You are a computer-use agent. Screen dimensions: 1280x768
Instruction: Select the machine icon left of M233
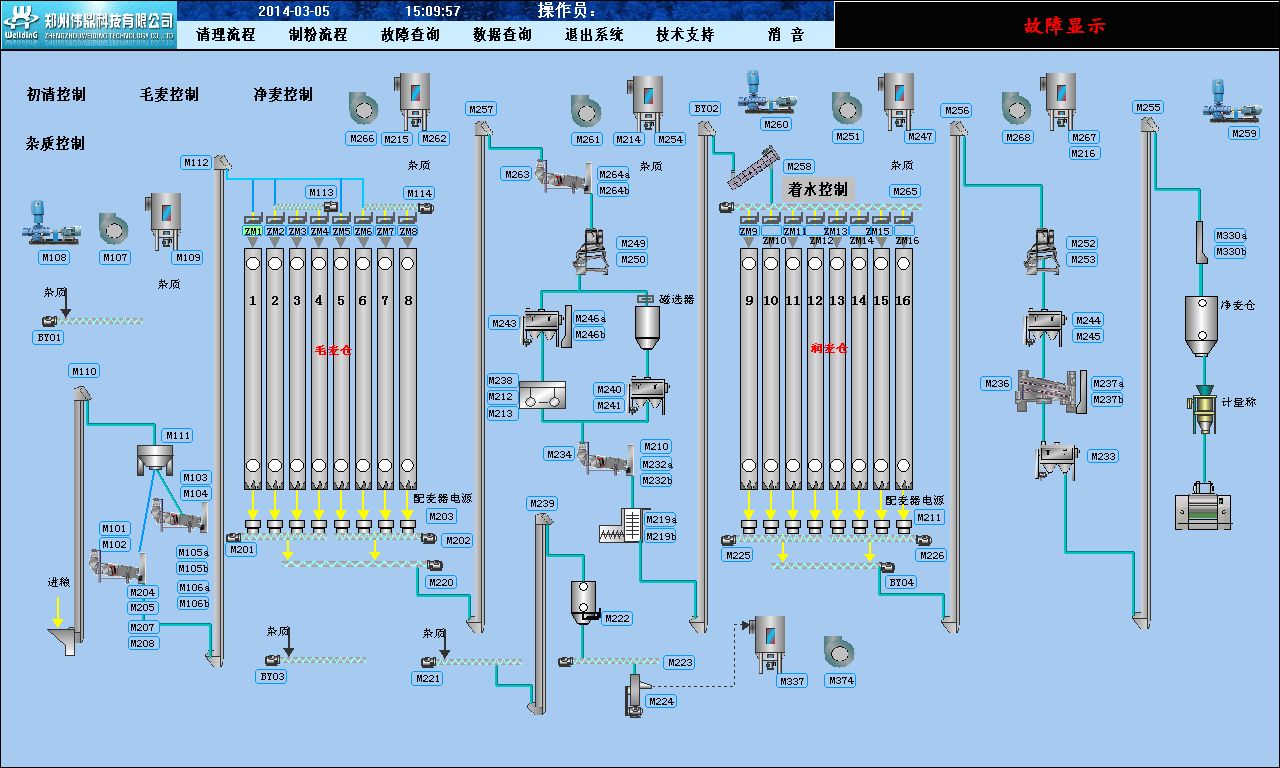(x=1056, y=459)
